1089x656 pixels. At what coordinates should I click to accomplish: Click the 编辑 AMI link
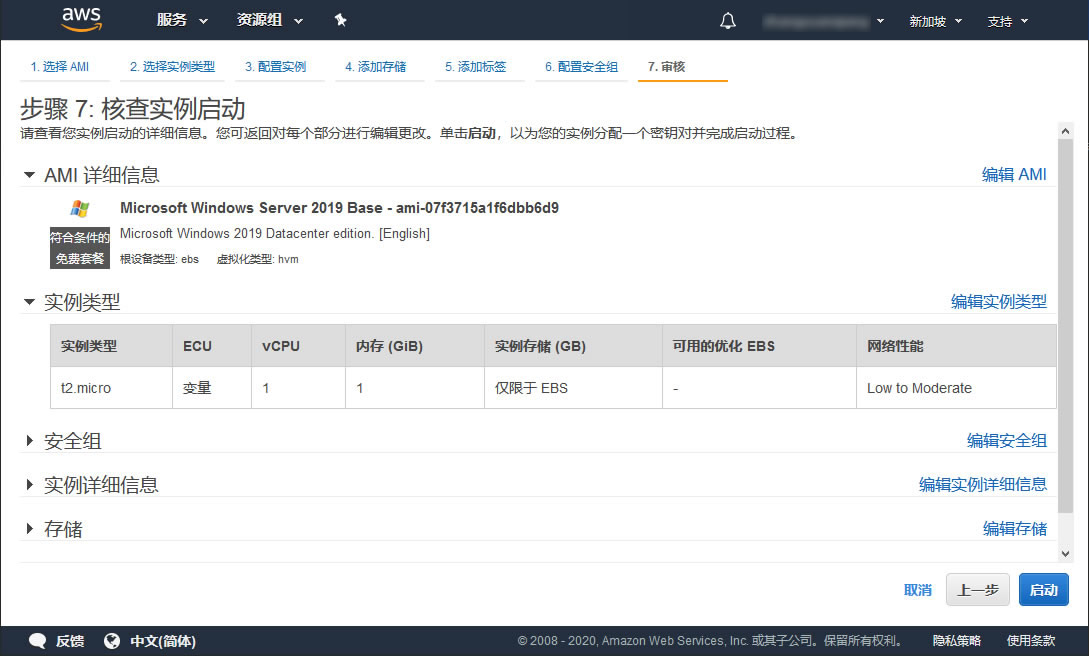1014,174
